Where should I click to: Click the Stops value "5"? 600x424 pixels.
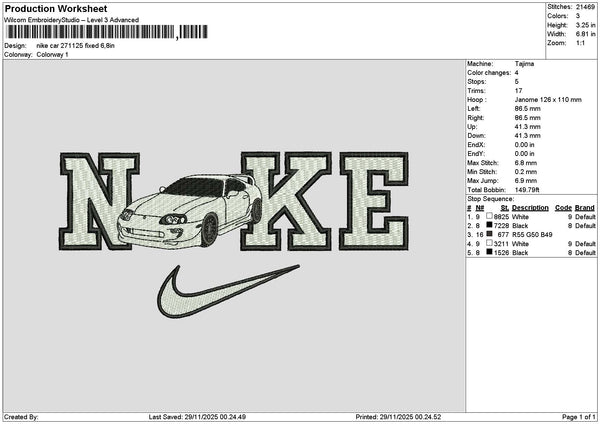pyautogui.click(x=517, y=82)
